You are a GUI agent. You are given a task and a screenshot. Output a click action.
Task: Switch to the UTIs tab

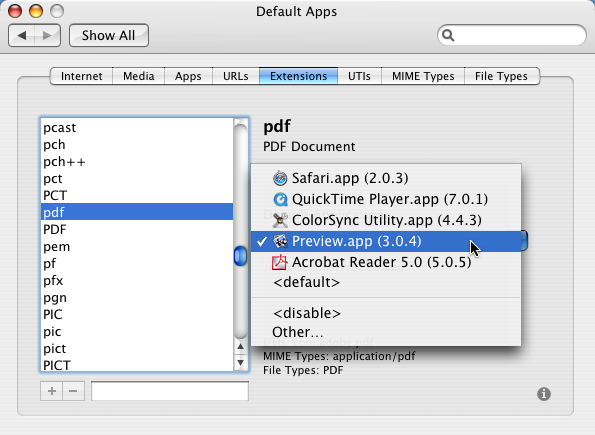(359, 76)
